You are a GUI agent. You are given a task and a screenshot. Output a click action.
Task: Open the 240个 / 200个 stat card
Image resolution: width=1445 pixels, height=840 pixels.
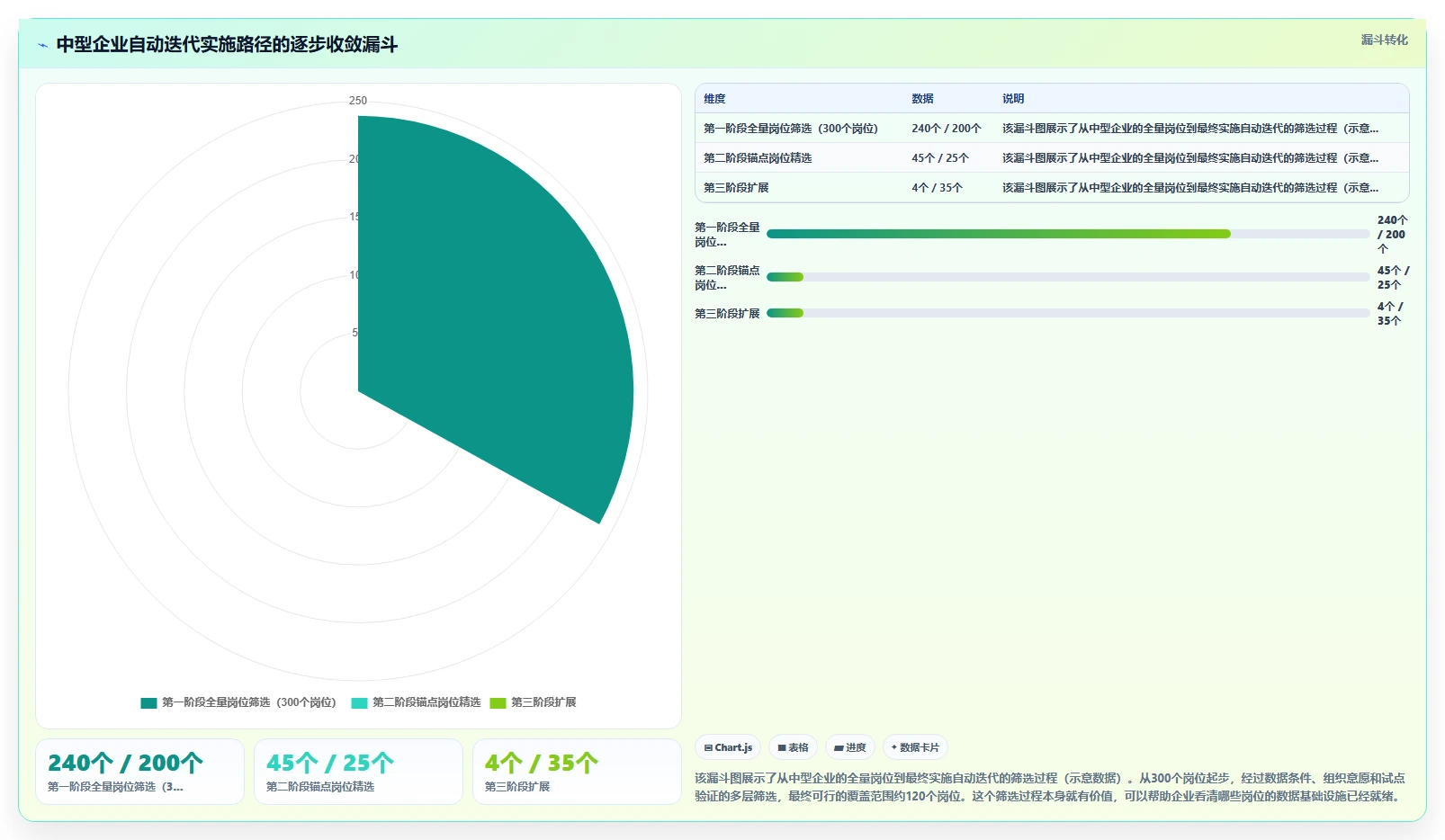(x=139, y=772)
